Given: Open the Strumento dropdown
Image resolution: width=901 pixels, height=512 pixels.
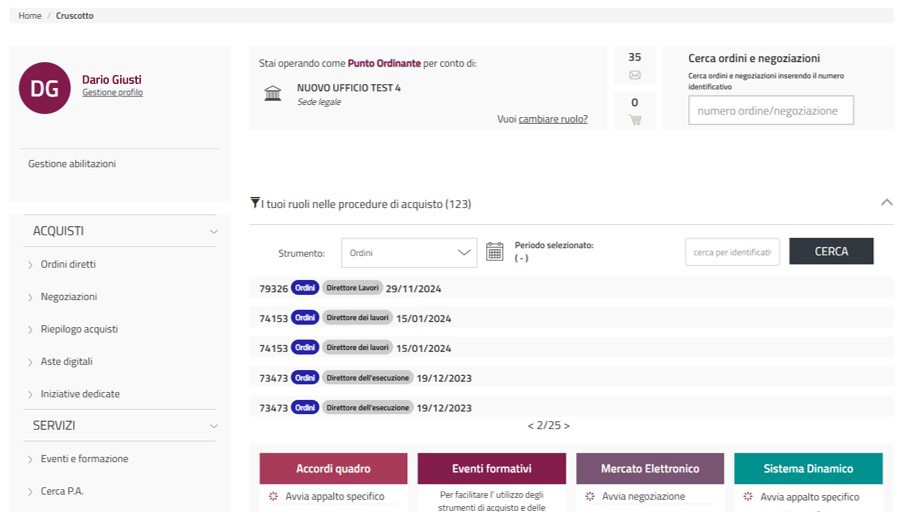Looking at the screenshot, I should (x=409, y=253).
